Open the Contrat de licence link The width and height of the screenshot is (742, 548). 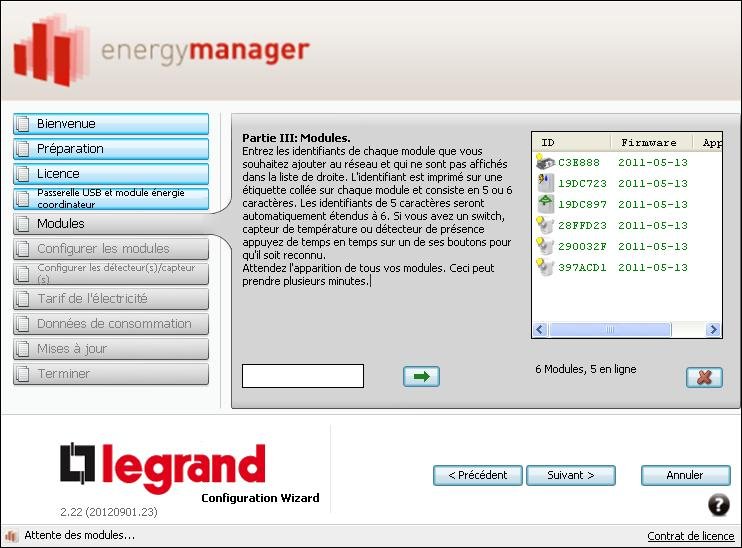pyautogui.click(x=690, y=536)
